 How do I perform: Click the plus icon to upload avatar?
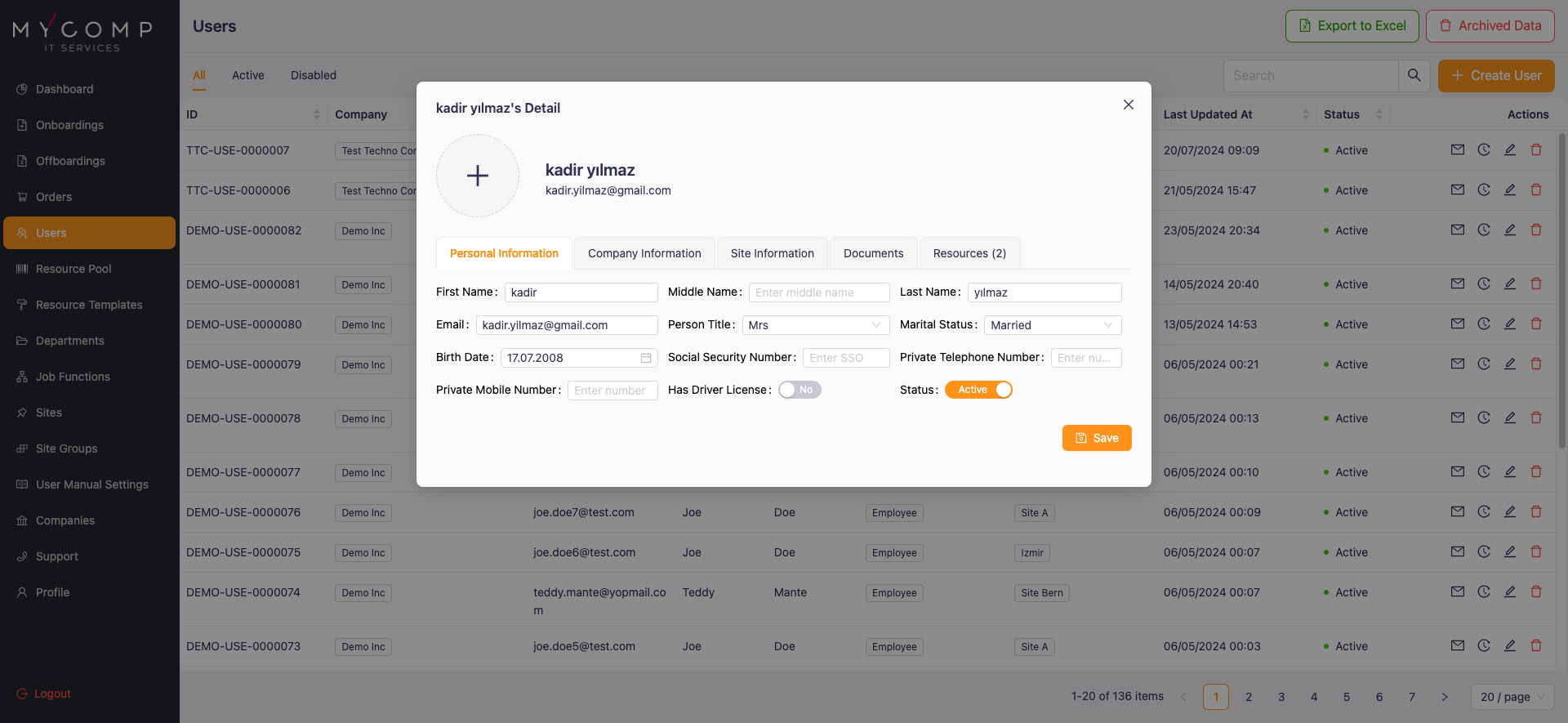tap(478, 176)
